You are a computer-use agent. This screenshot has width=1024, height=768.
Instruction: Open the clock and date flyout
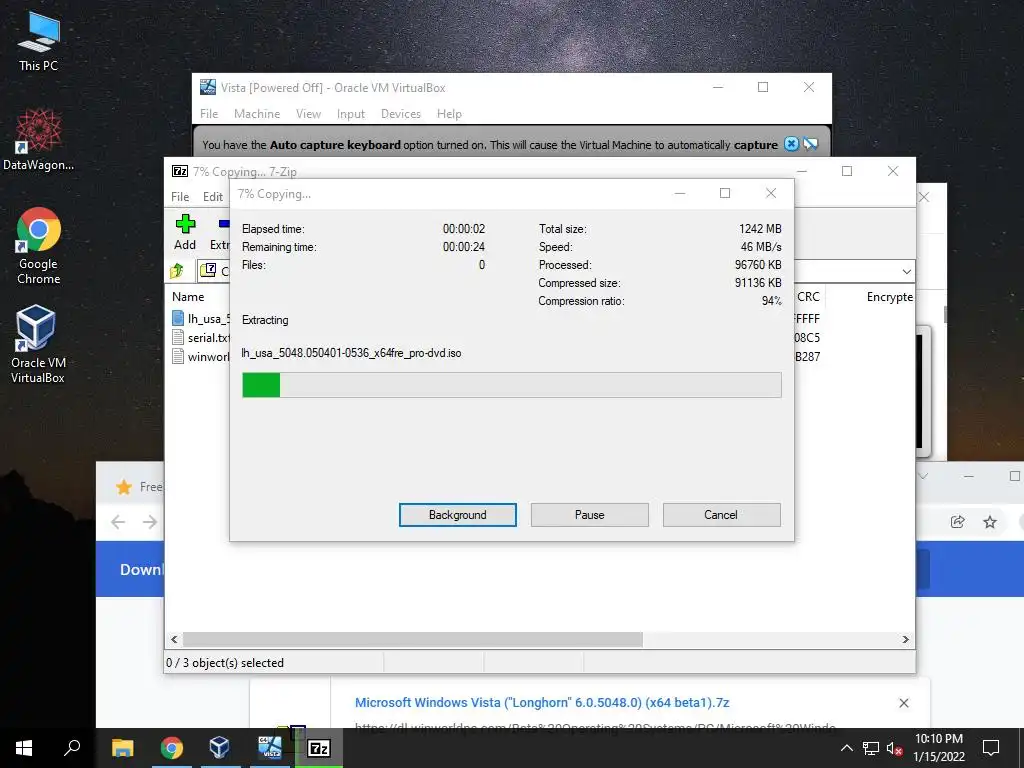938,748
